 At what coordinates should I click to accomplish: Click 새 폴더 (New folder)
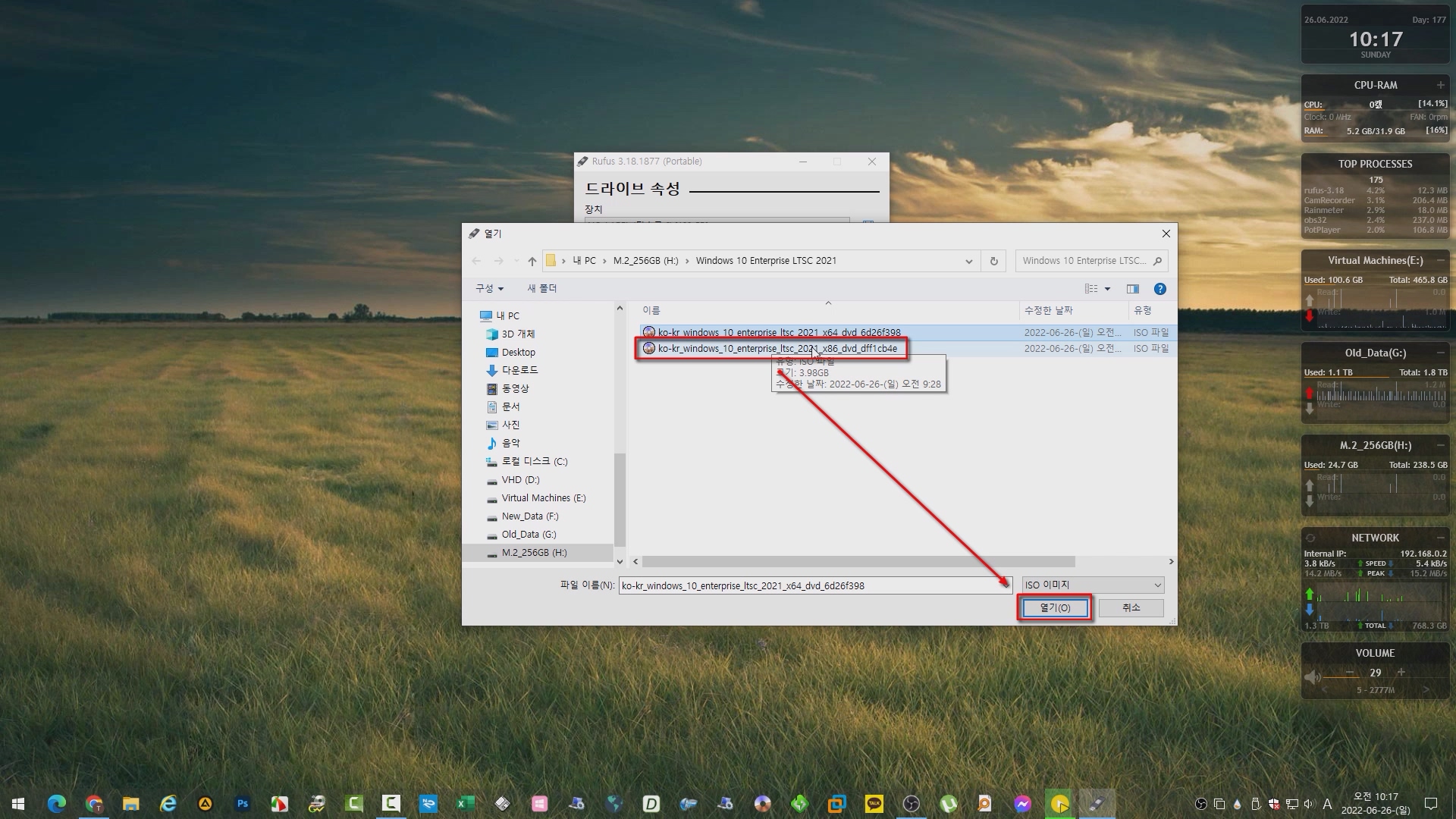click(x=542, y=289)
